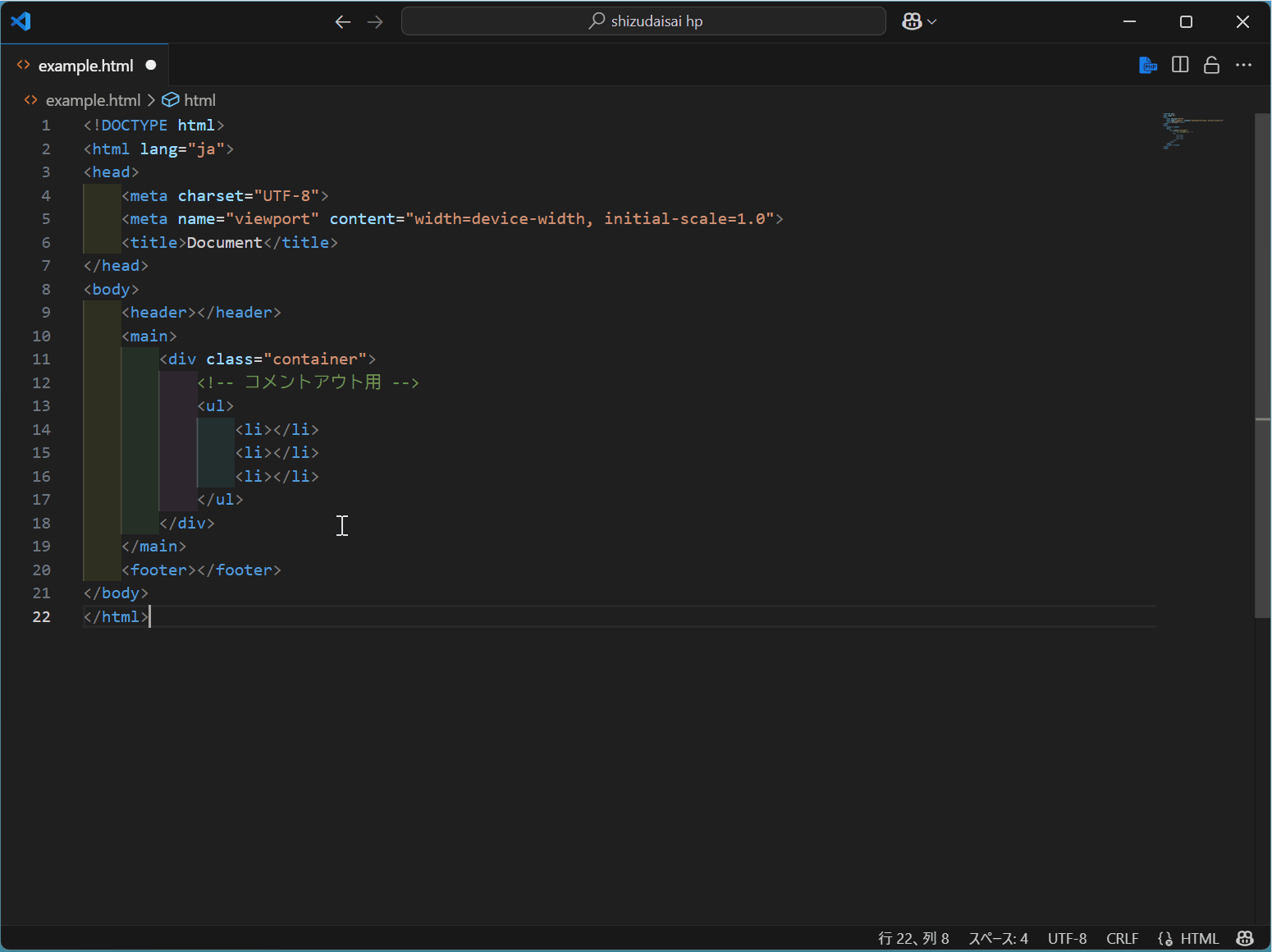
Task: Open the editor More Actions menu
Action: 1243,65
